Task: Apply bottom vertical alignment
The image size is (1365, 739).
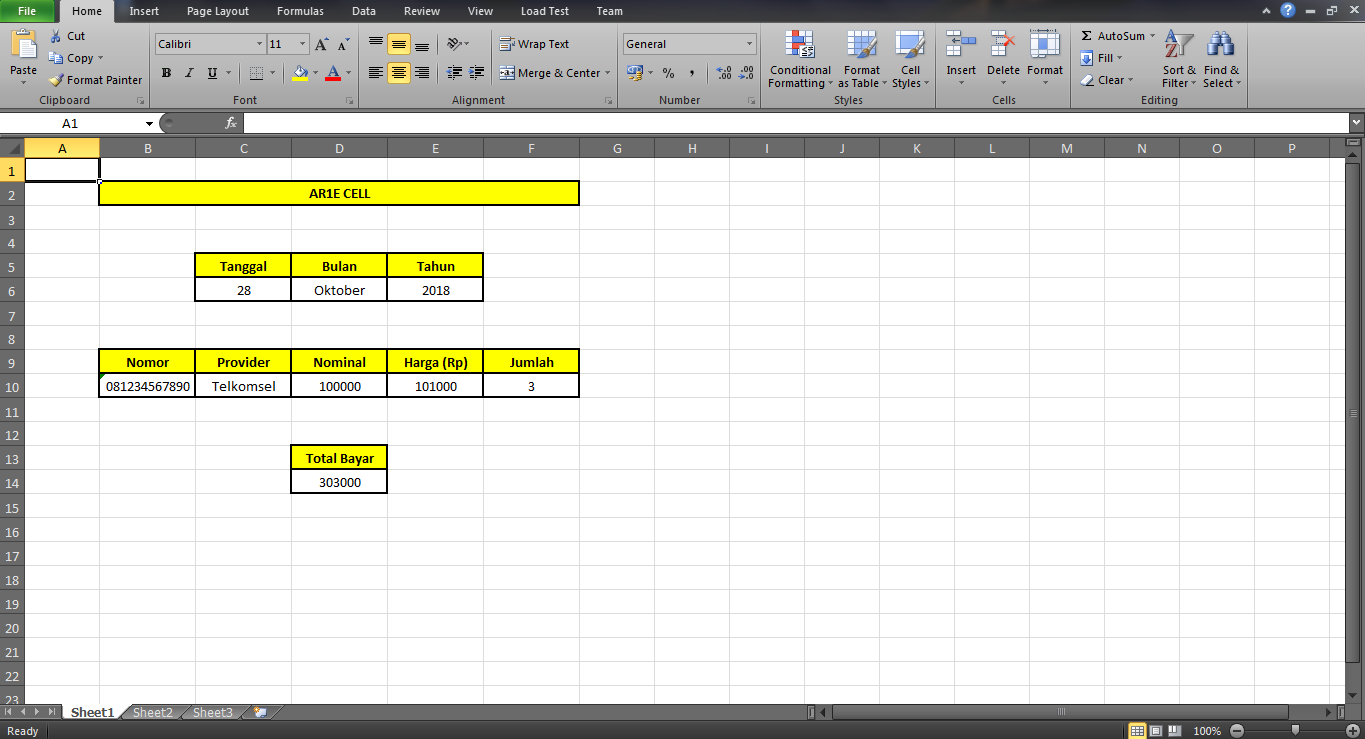Action: click(422, 44)
